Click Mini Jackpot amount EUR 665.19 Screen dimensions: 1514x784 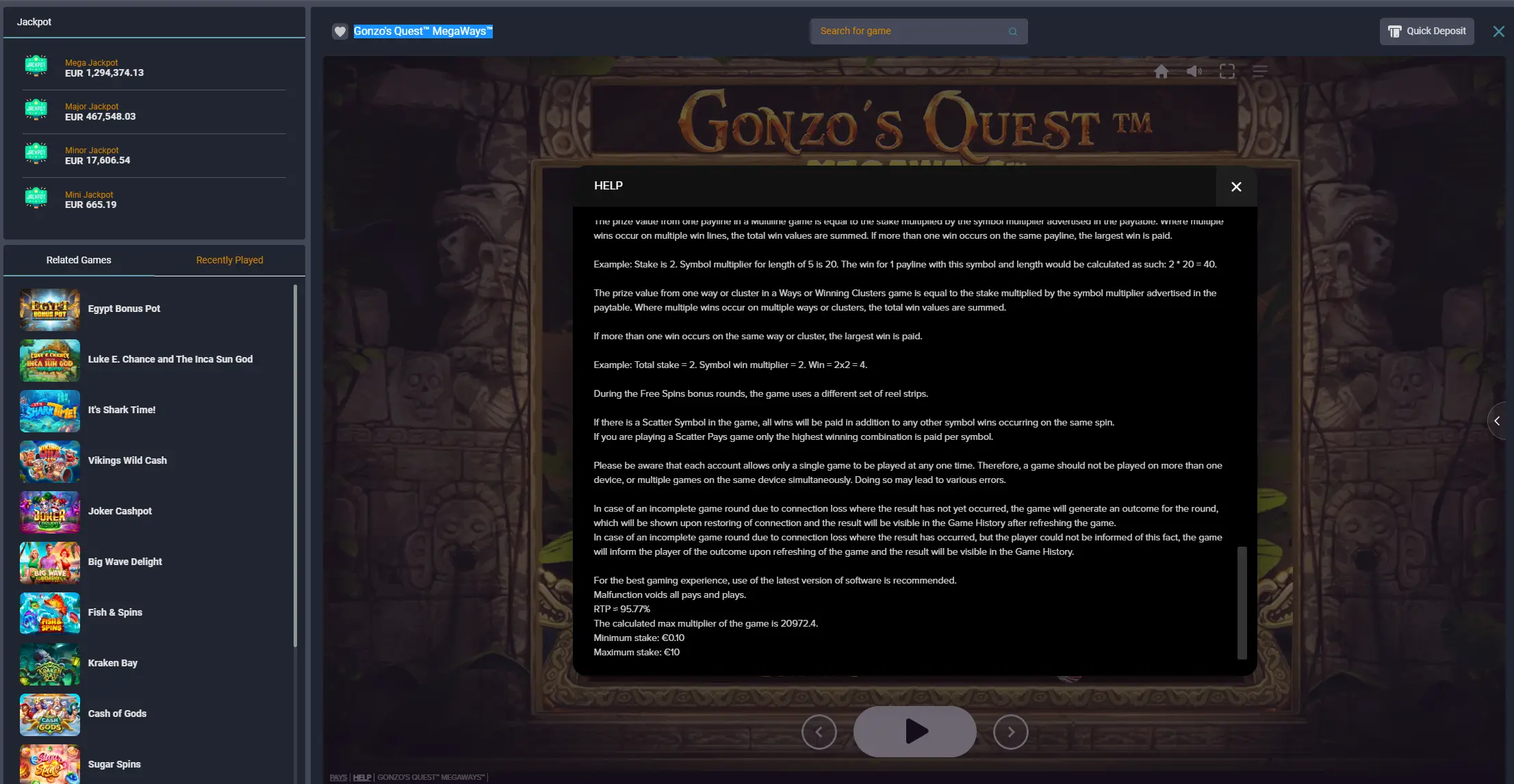tap(90, 205)
